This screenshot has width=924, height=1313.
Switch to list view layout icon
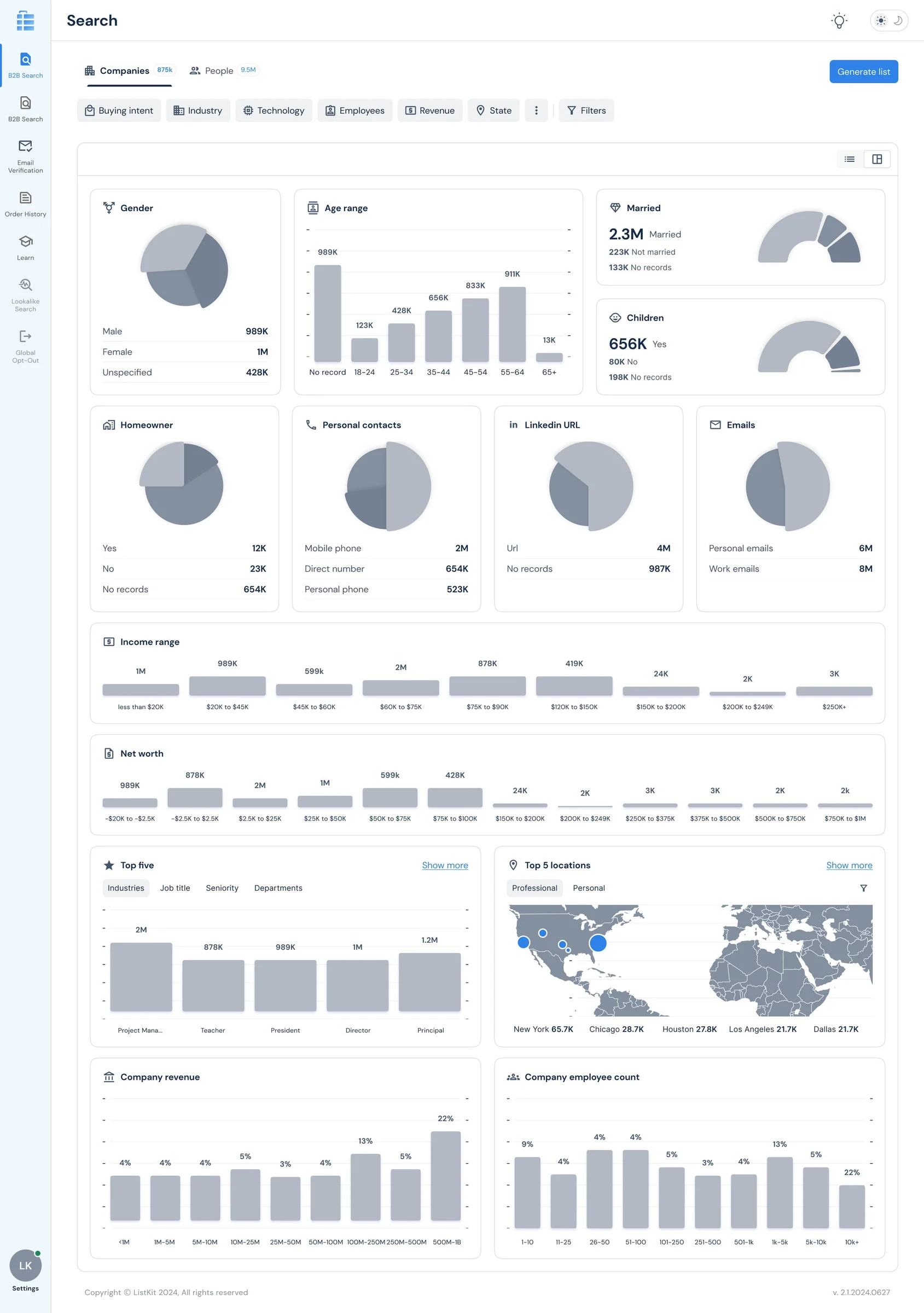pos(849,159)
